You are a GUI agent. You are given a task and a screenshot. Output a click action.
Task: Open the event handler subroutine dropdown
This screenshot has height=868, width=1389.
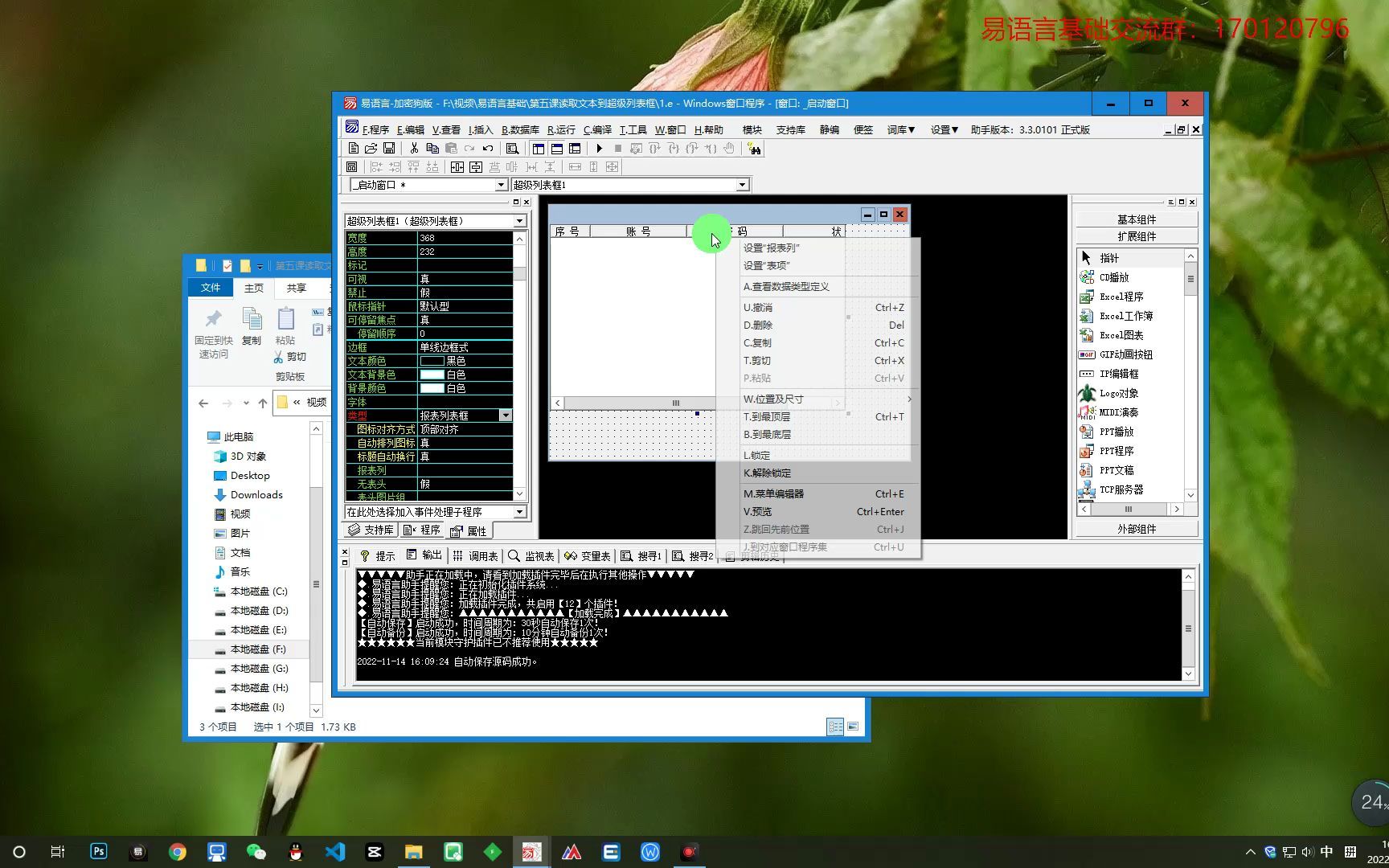(519, 512)
